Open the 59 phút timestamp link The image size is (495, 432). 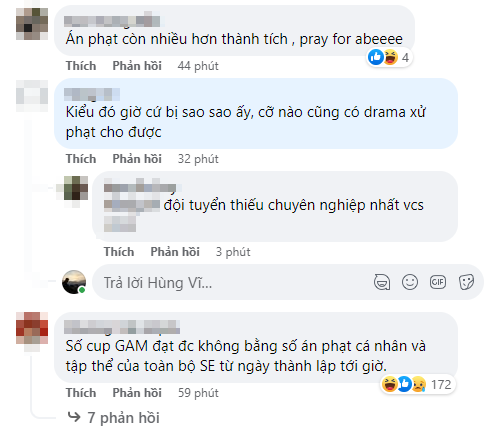point(198,393)
